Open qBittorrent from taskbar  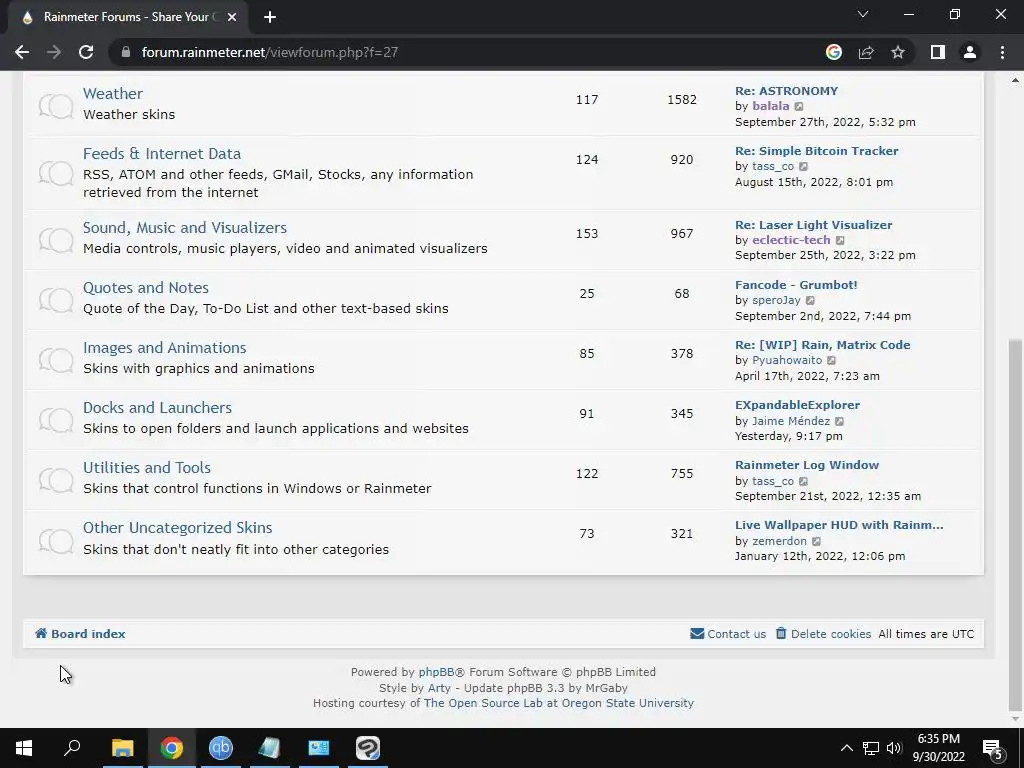point(221,748)
